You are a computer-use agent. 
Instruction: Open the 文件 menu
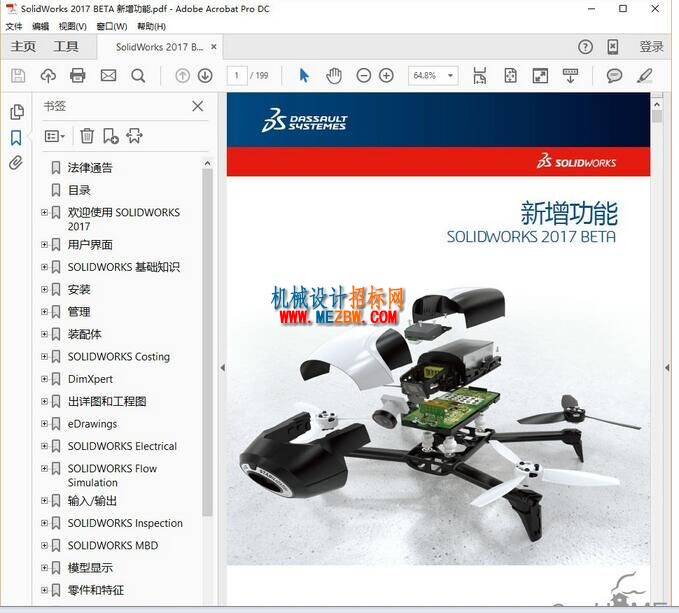[14, 27]
